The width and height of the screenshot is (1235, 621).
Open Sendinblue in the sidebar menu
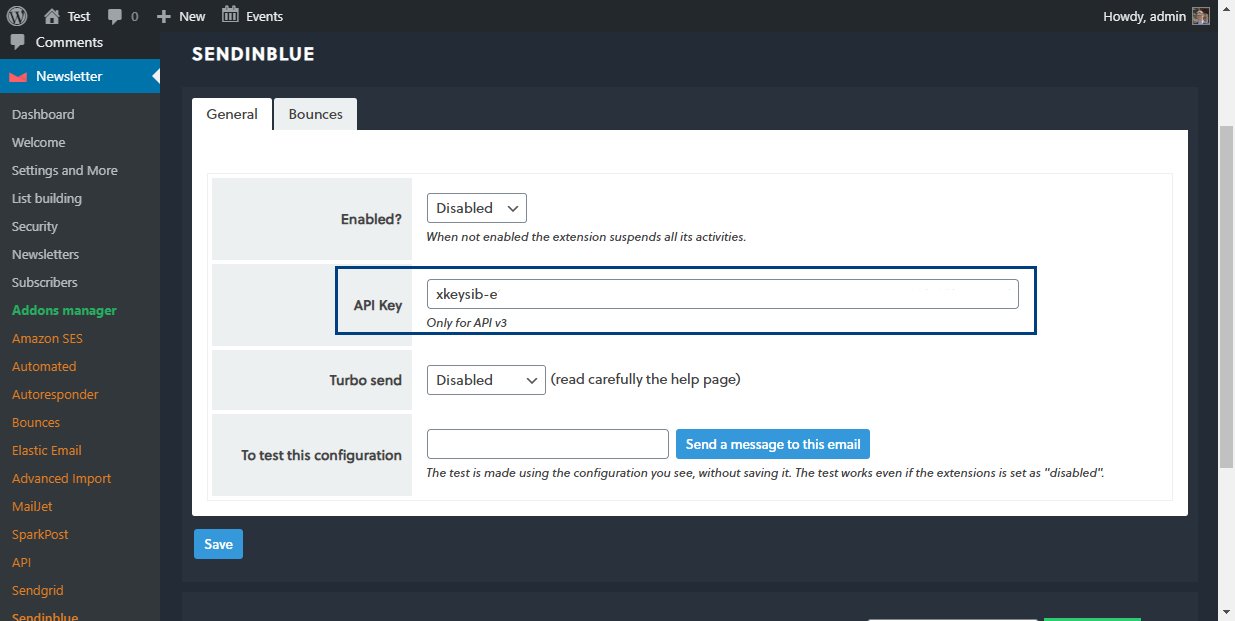[x=45, y=615]
